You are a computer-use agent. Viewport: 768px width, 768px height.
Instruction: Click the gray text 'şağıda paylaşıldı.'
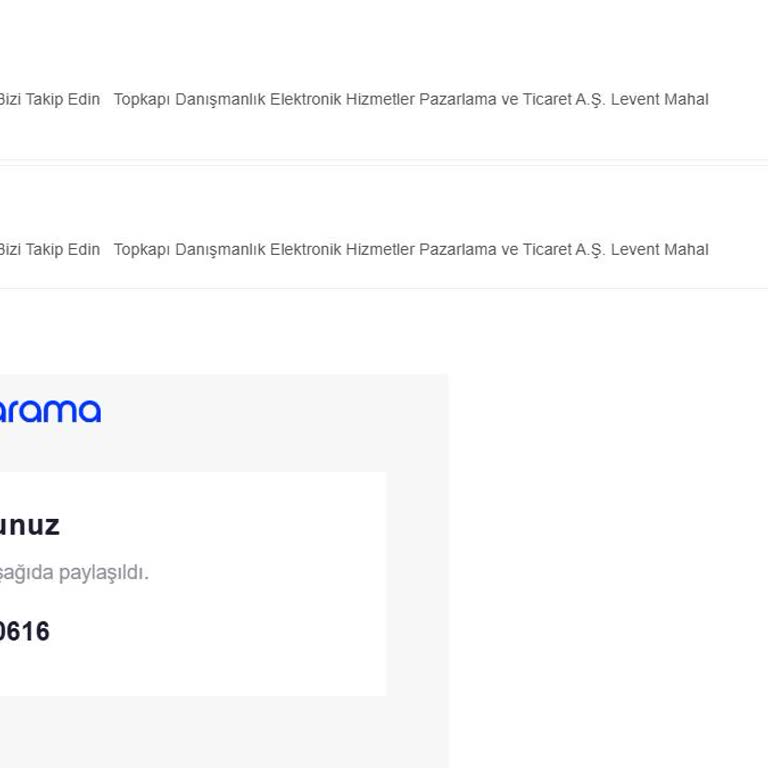[73, 572]
